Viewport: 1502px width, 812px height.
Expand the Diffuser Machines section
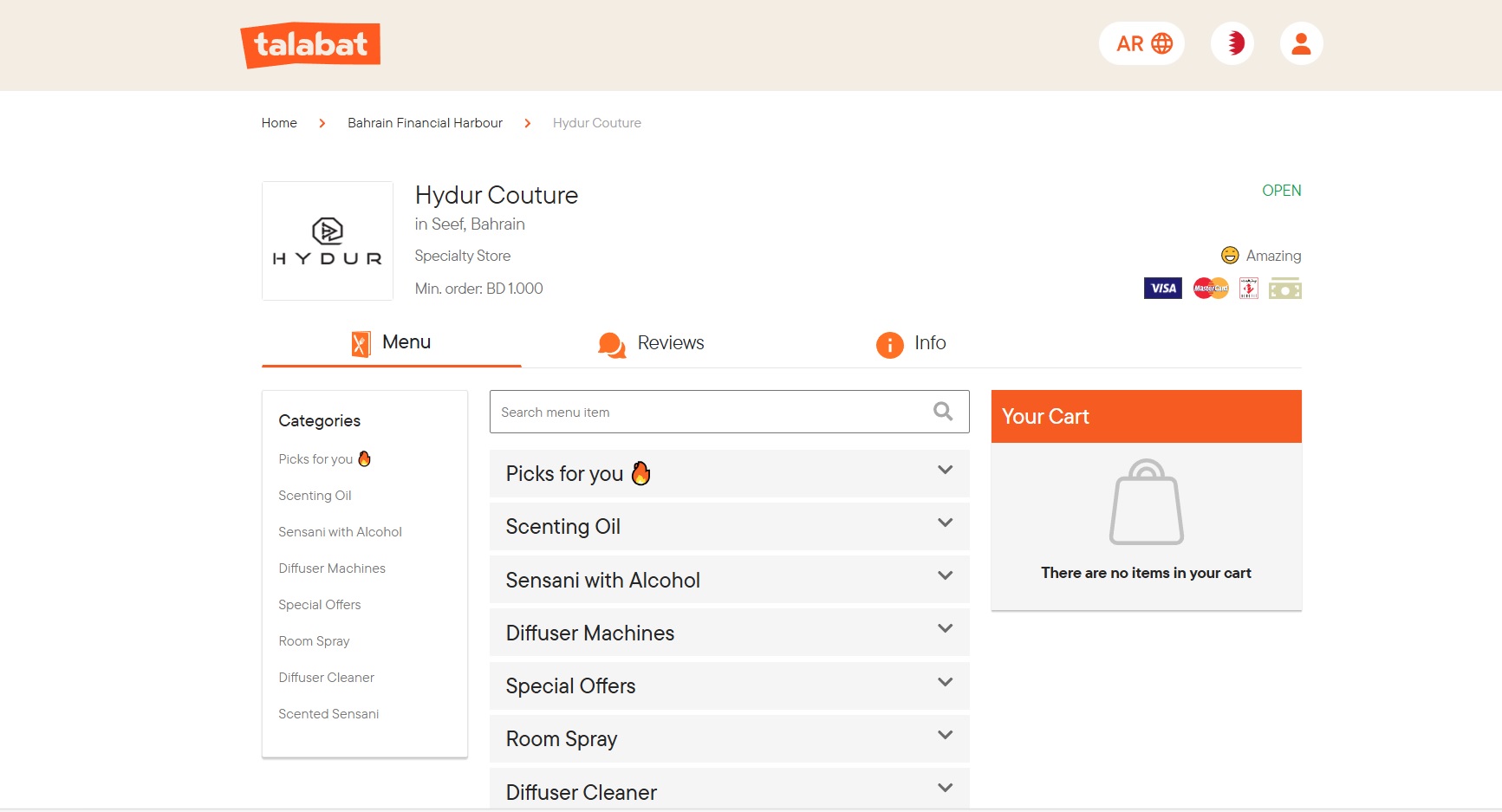(x=730, y=633)
